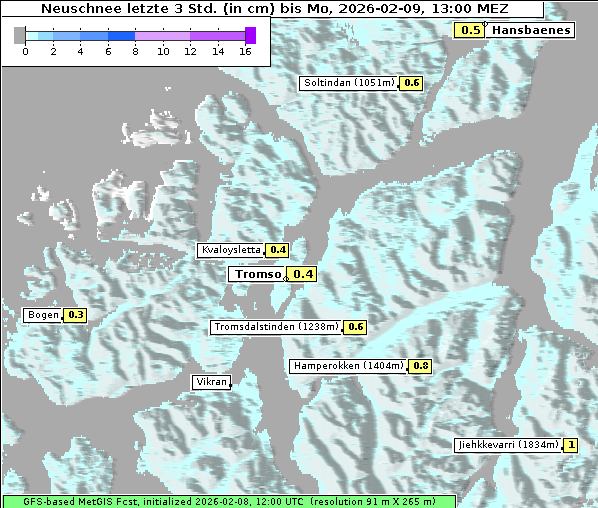Image resolution: width=598 pixels, height=508 pixels.
Task: Click the pale cyan 0-1 legend segment
Action: [32, 36]
